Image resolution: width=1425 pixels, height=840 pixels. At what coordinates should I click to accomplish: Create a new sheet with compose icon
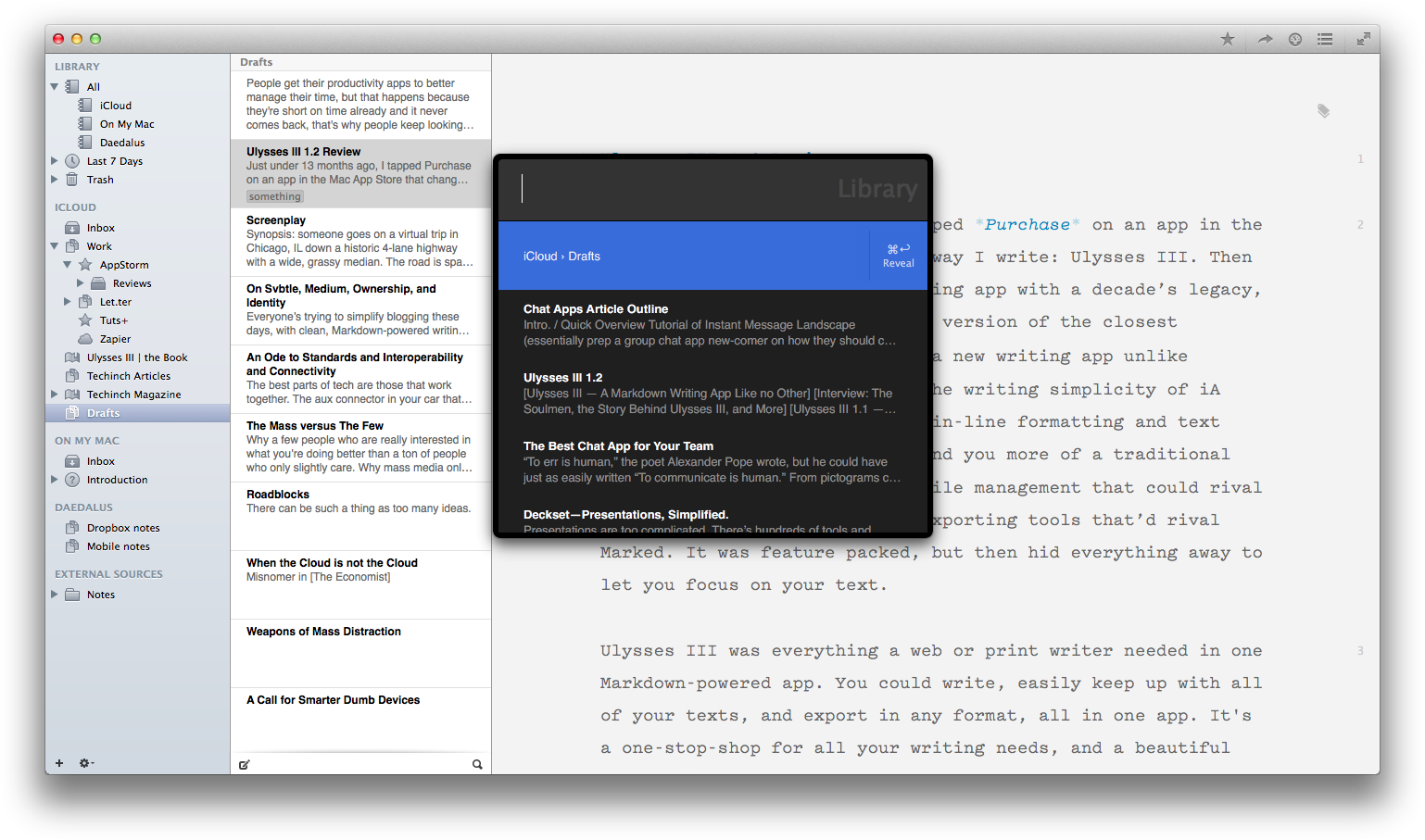click(x=245, y=764)
